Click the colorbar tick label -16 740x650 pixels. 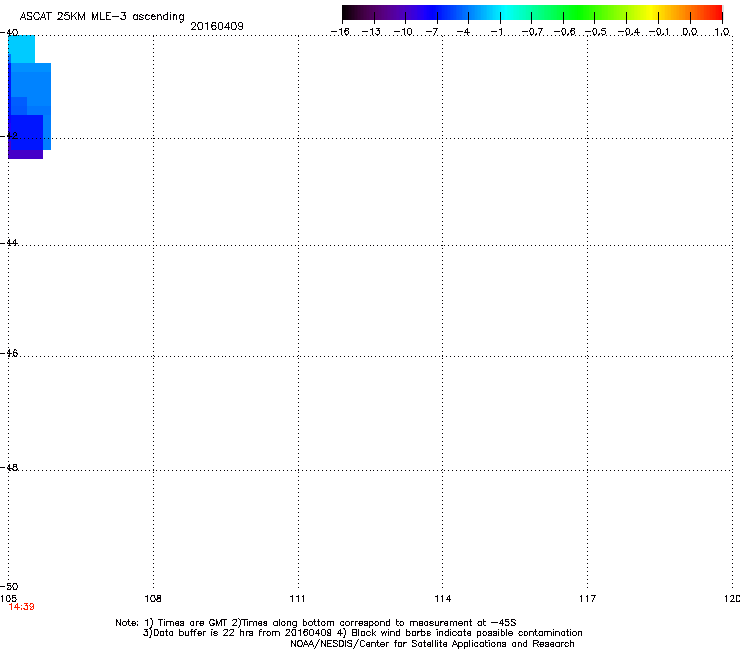tap(340, 32)
